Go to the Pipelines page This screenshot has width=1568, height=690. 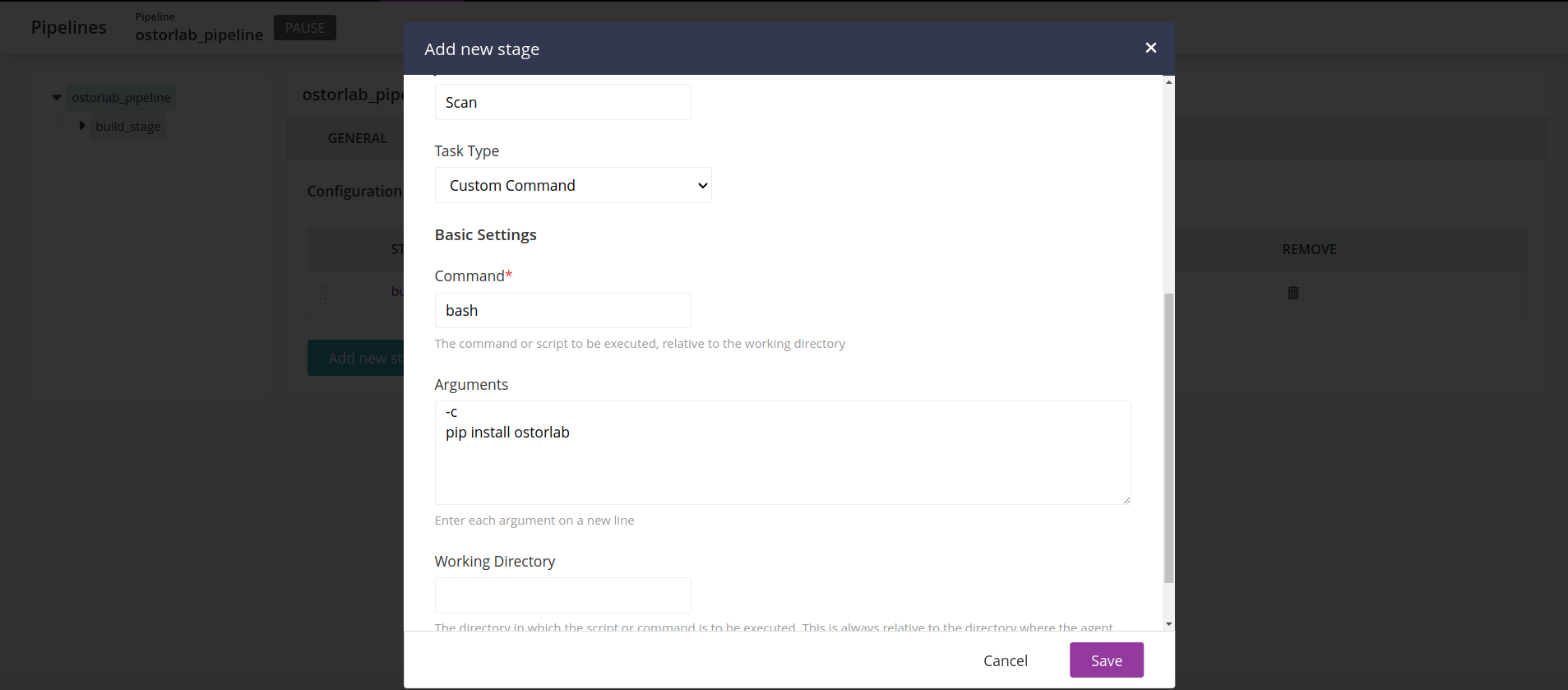(x=69, y=27)
